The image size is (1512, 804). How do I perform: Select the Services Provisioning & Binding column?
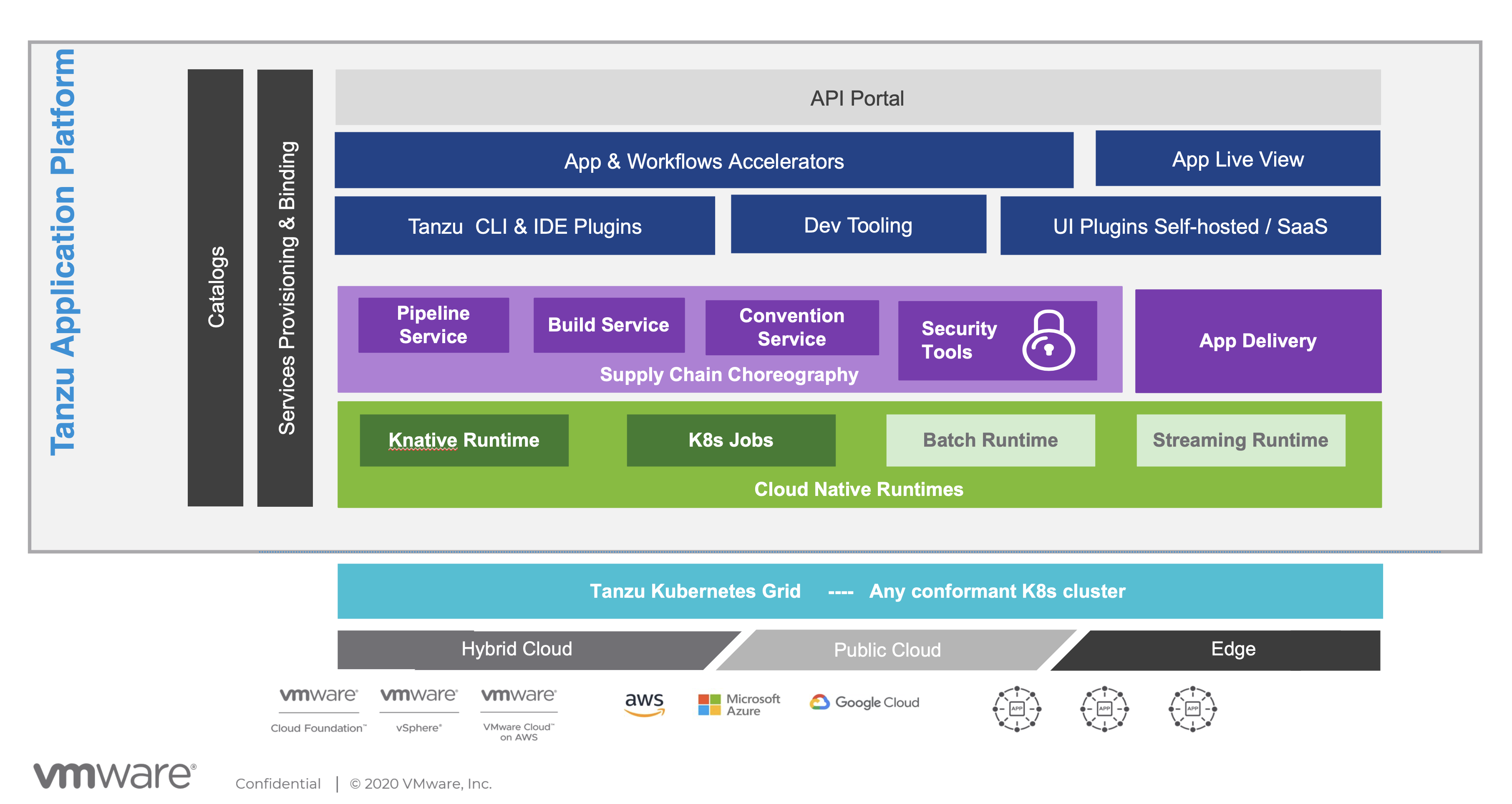tap(286, 288)
